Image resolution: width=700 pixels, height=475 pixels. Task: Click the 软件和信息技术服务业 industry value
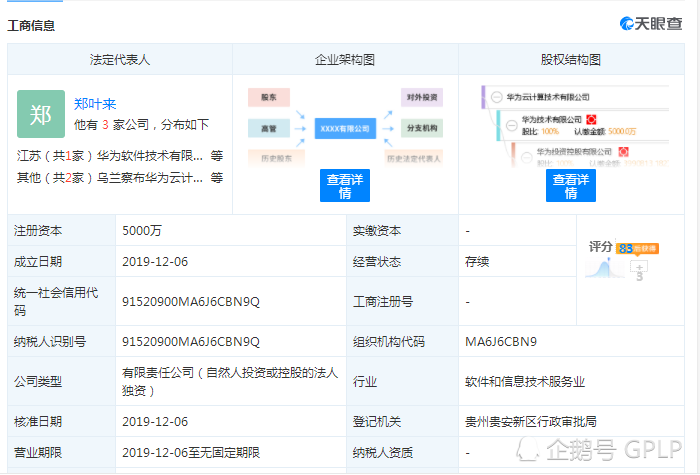(525, 382)
